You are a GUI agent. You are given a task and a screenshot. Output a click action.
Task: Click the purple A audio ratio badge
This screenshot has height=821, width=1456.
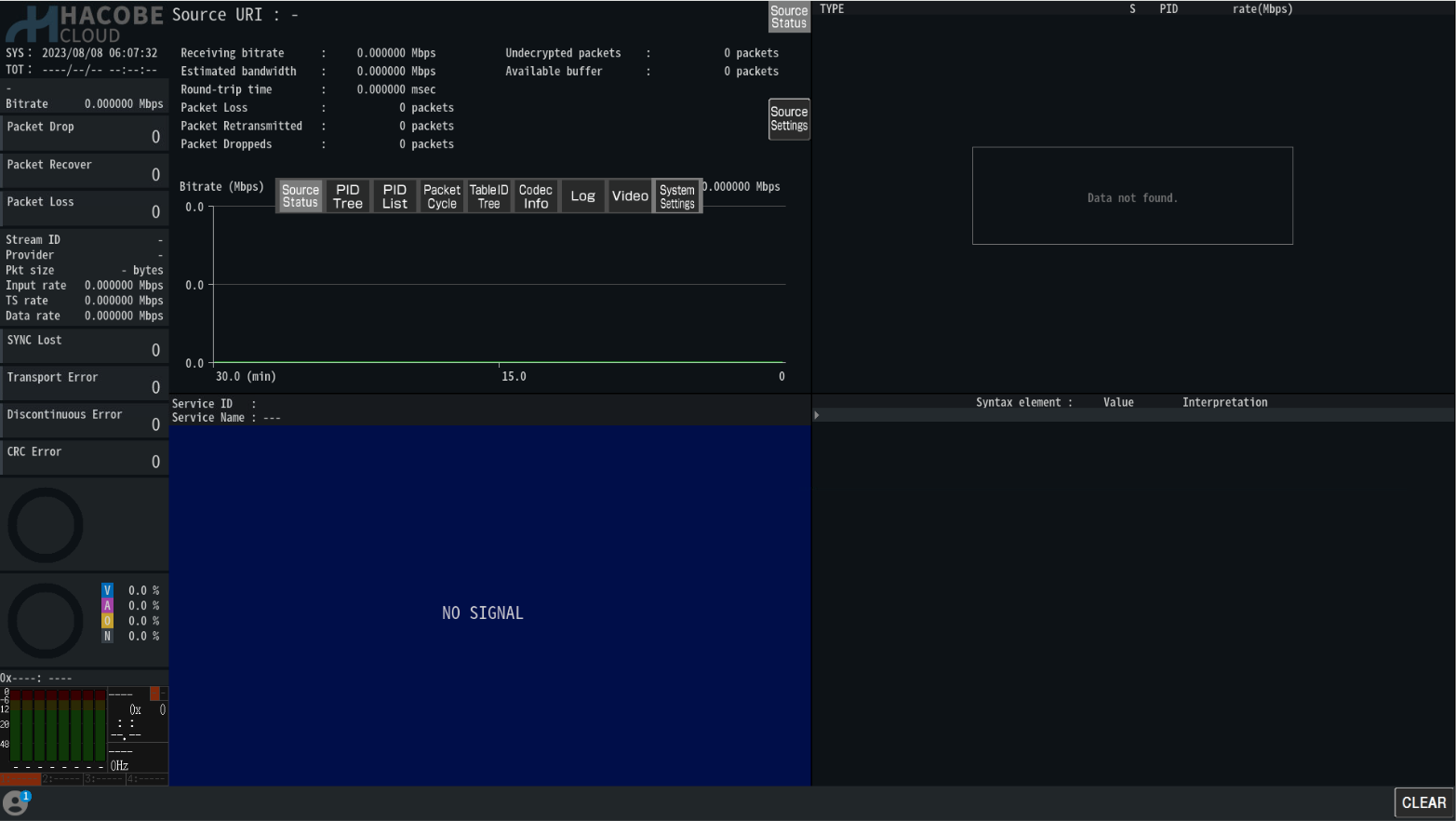tap(107, 605)
